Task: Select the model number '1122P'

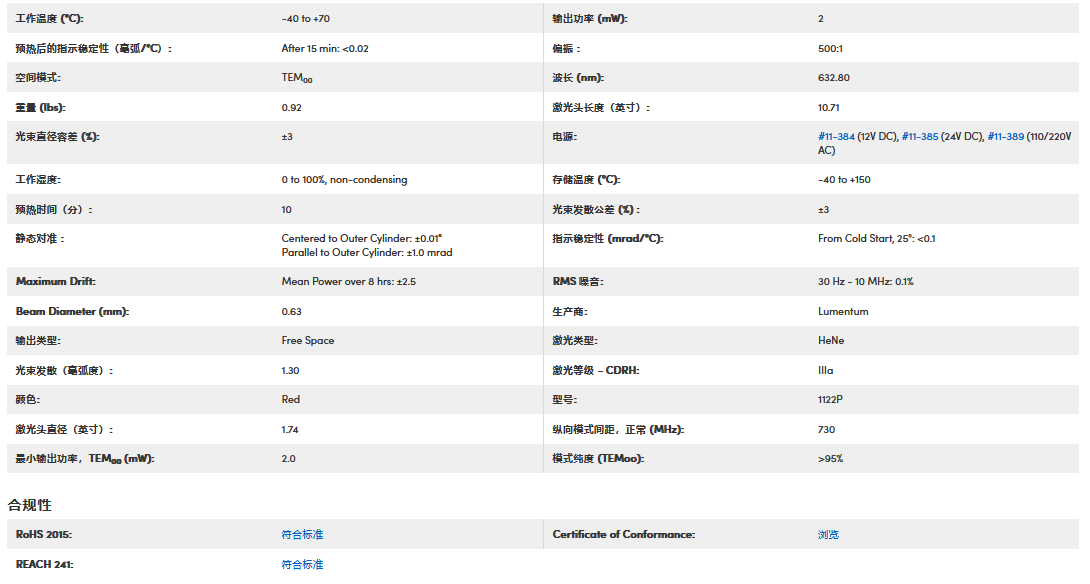Action: coord(831,400)
